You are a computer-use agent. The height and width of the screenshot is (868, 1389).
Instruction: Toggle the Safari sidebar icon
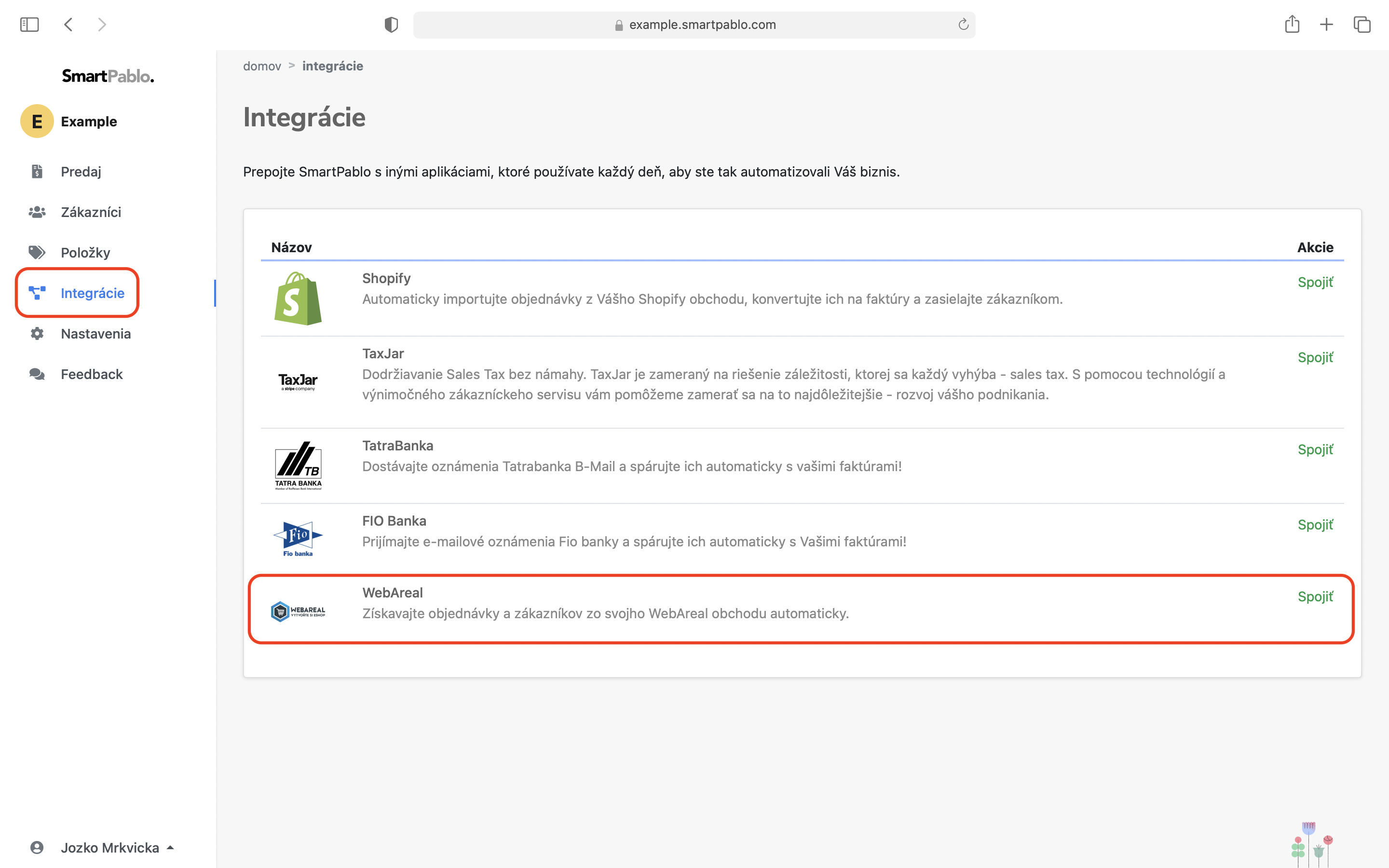[x=29, y=25]
